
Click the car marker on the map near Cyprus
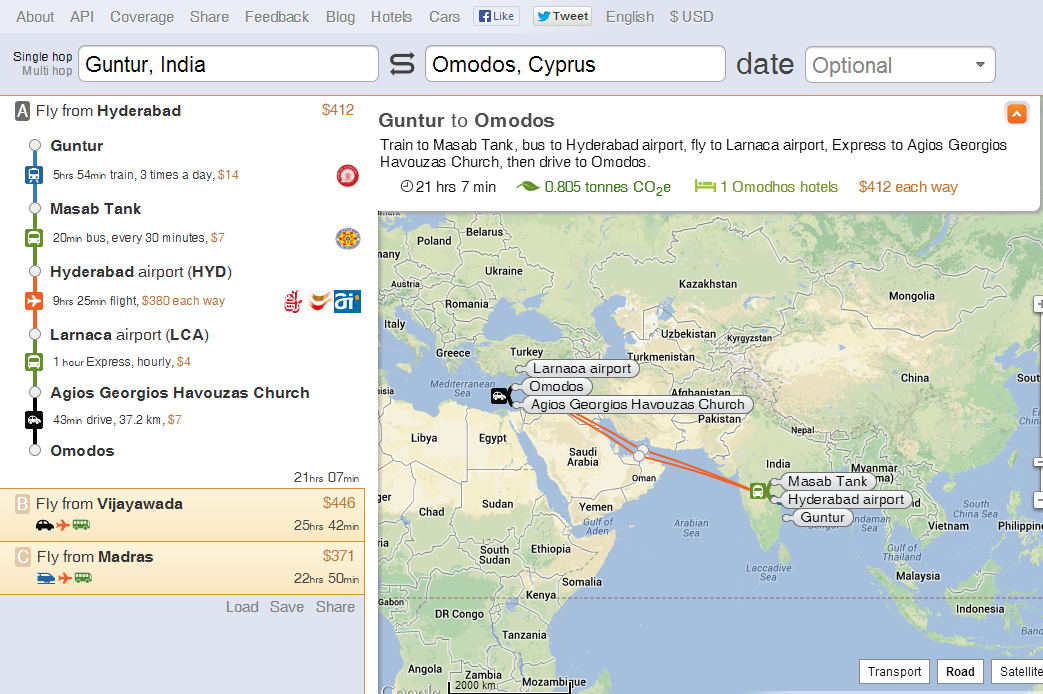click(499, 397)
